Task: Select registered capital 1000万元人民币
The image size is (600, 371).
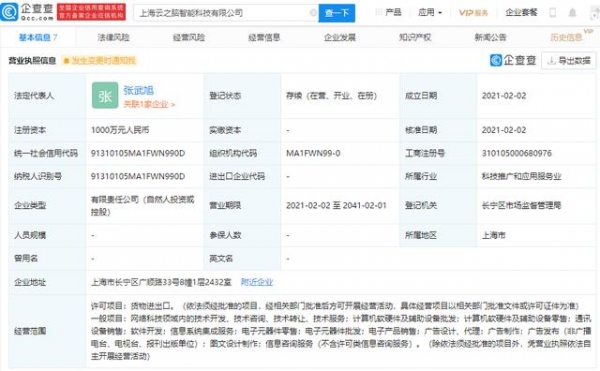Action: (x=120, y=130)
